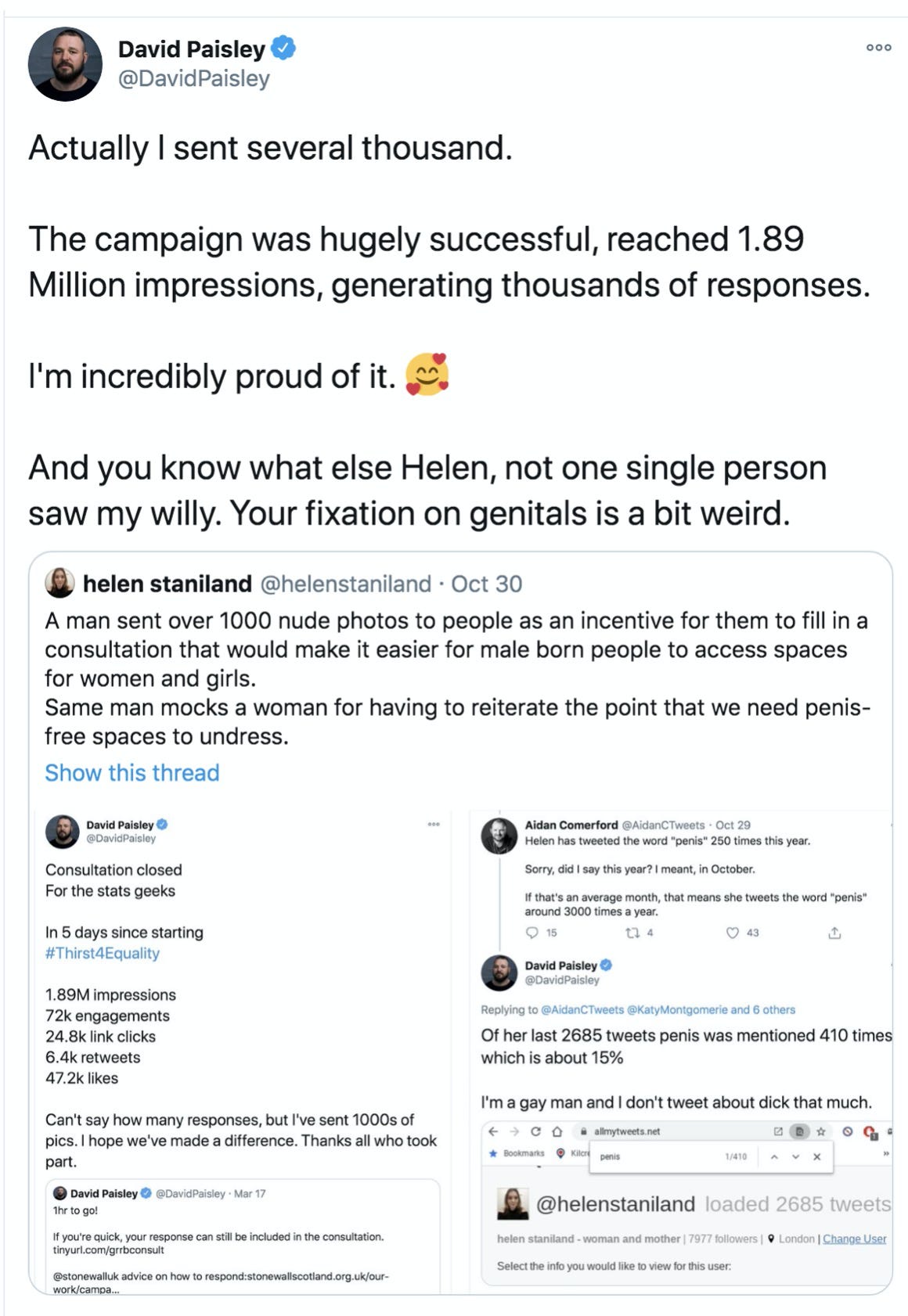This screenshot has width=908, height=1316.
Task: Click the browser reload icon
Action: coord(535,1131)
